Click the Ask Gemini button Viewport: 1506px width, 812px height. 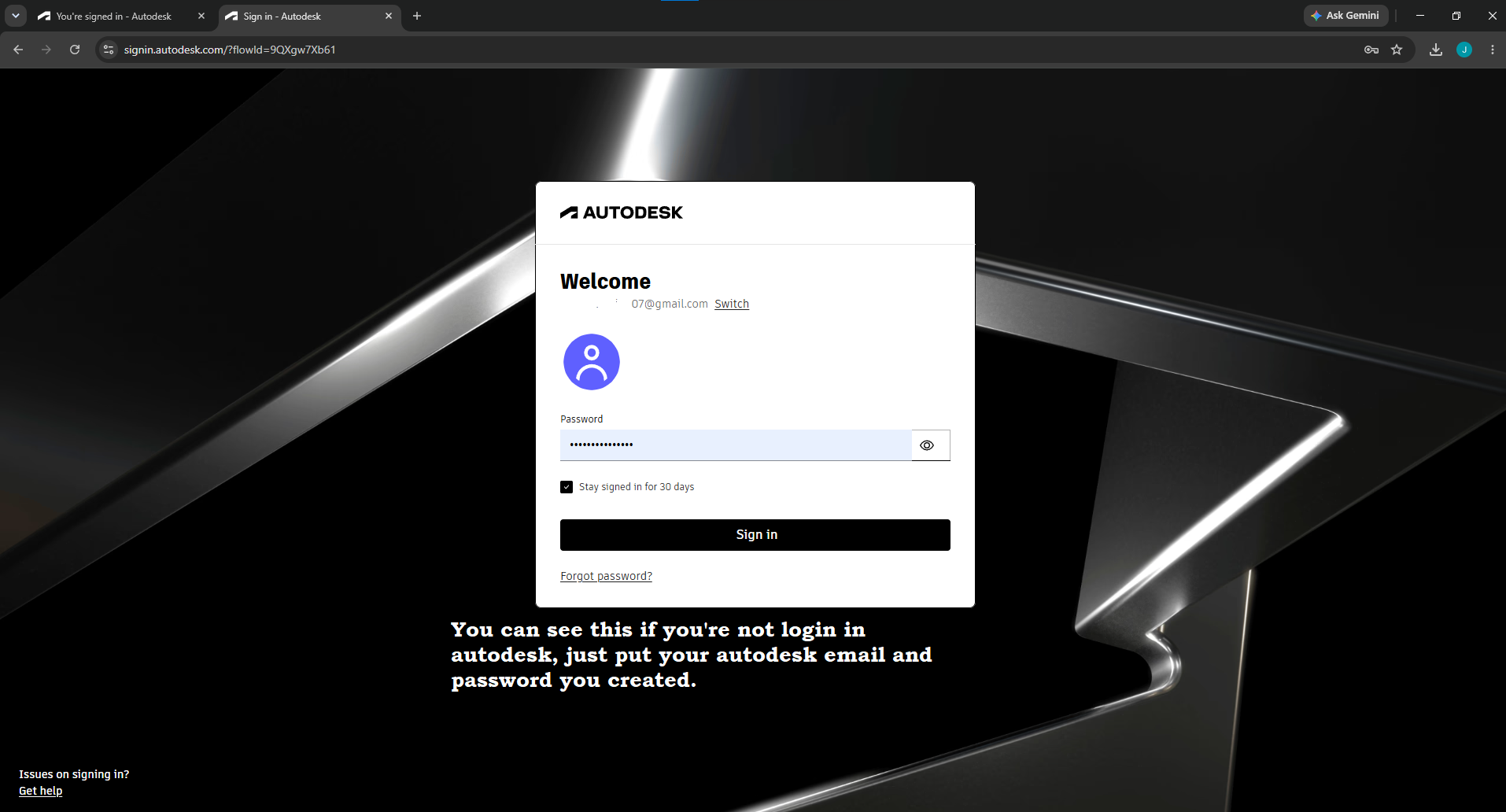[x=1345, y=16]
